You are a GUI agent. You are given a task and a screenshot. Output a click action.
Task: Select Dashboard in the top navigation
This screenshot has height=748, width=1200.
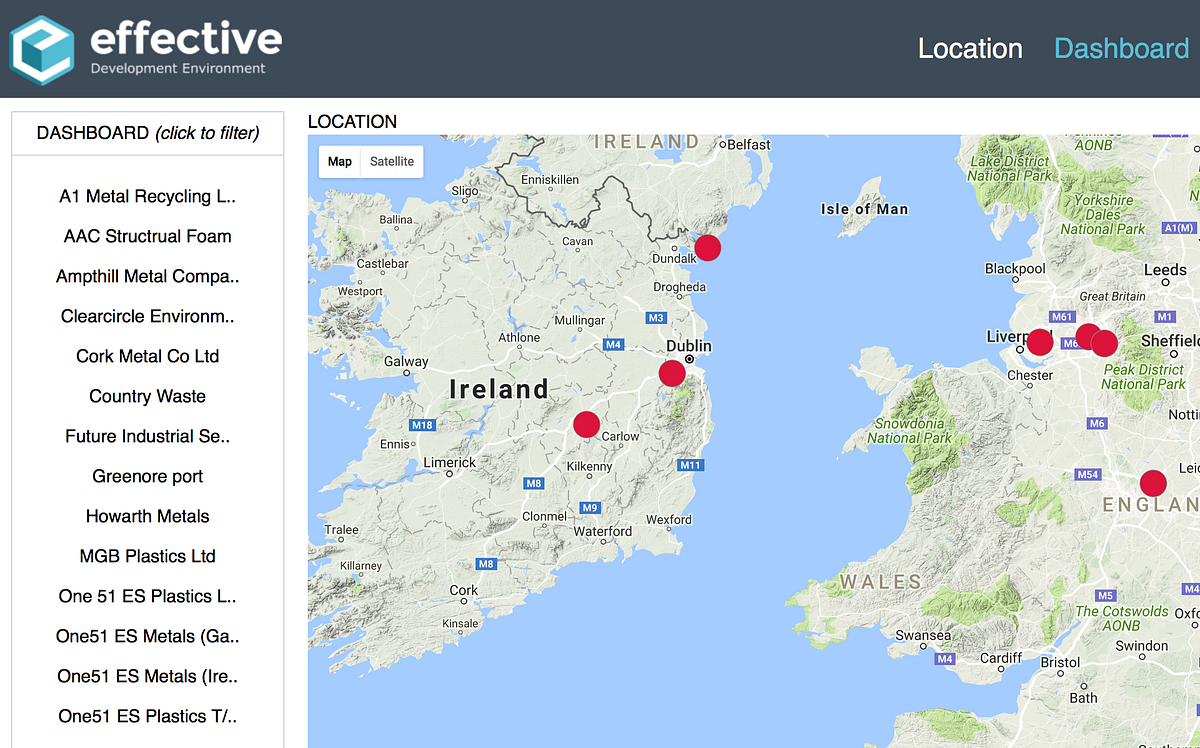click(x=1122, y=47)
